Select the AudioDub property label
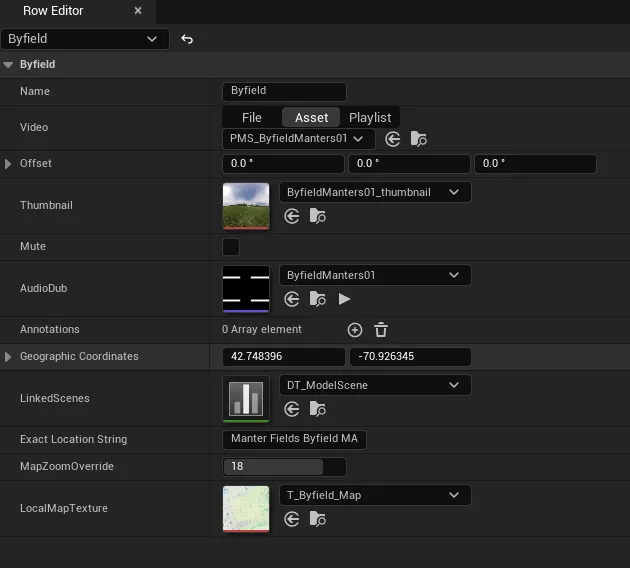 coord(43,288)
